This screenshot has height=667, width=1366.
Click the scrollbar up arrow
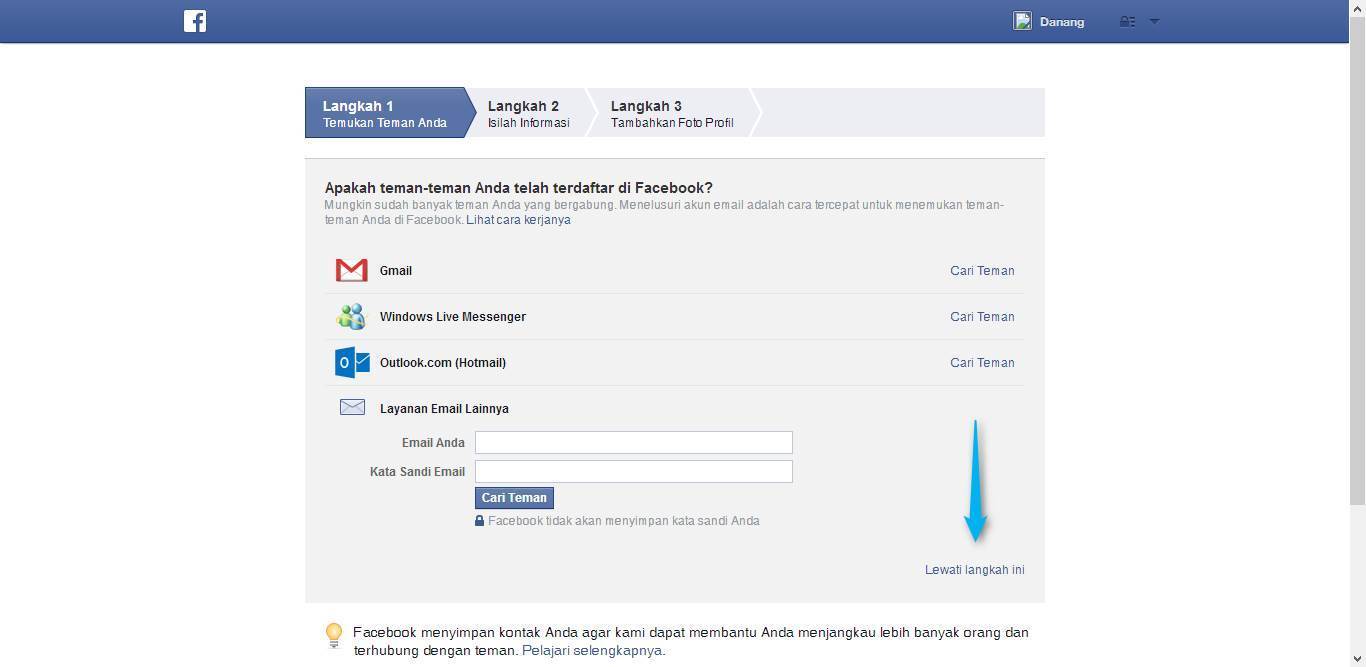point(1358,8)
